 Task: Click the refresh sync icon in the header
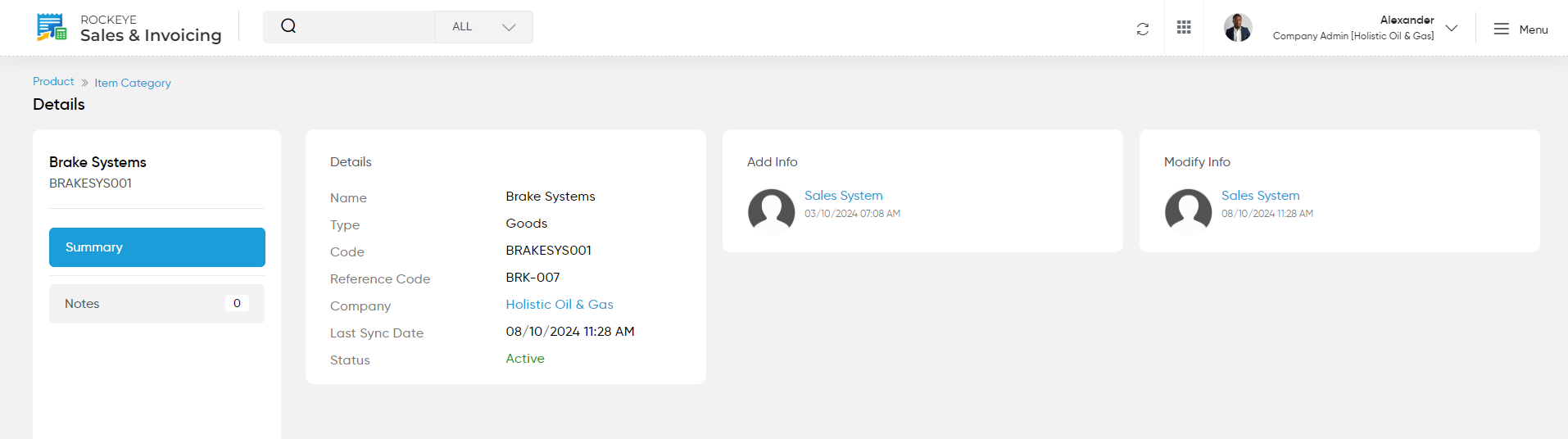(1143, 29)
